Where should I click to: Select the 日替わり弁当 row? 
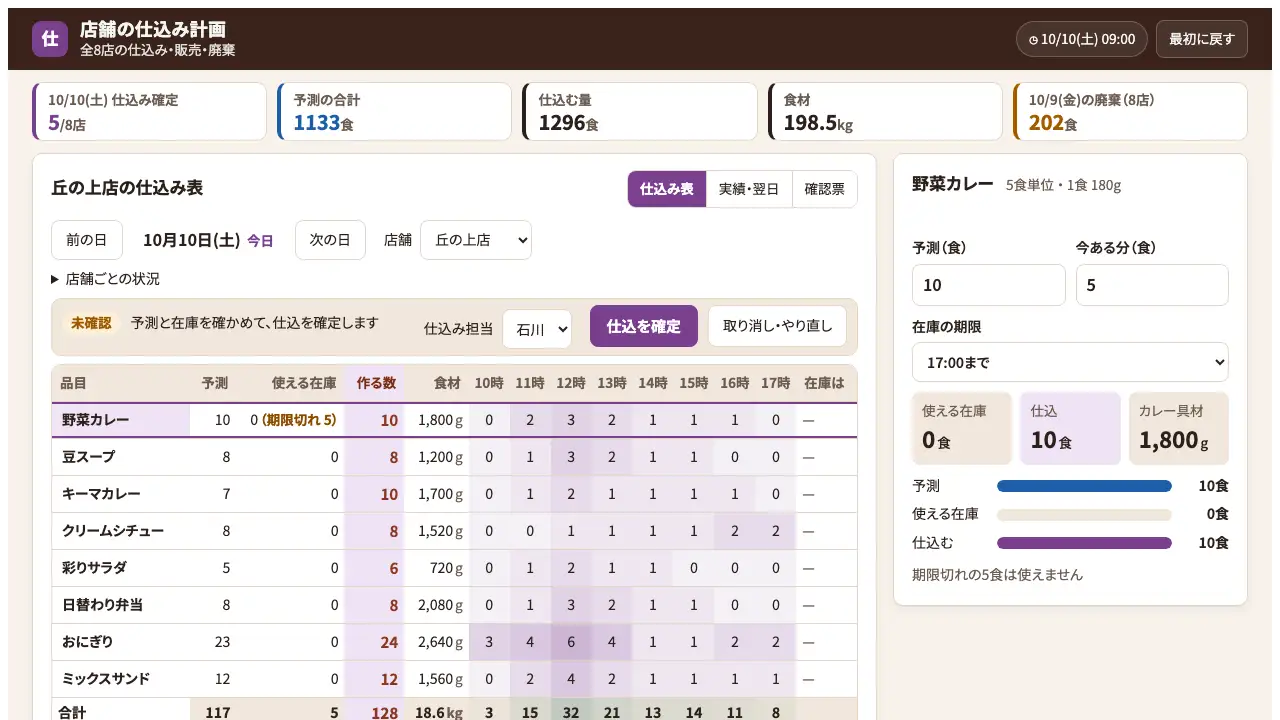(454, 605)
